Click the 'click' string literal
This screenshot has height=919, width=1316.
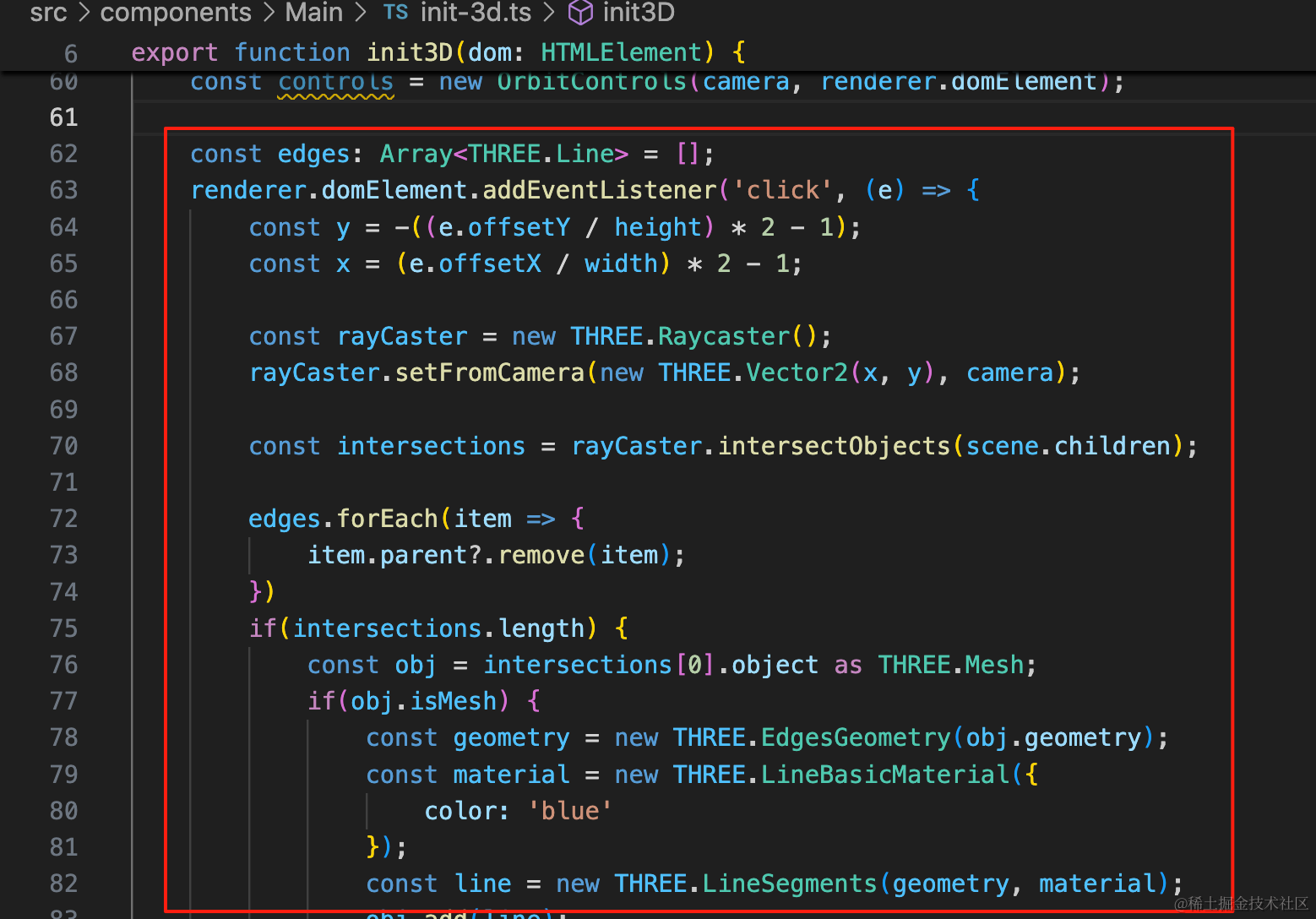pyautogui.click(x=783, y=190)
